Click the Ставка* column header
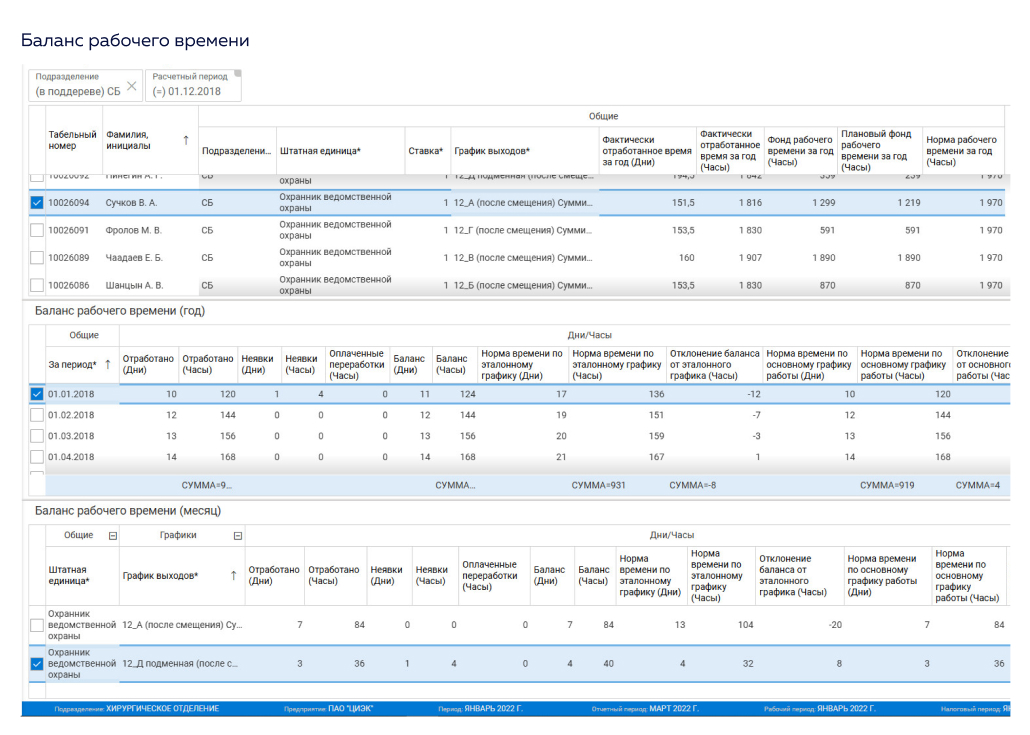The height and width of the screenshot is (735, 1030). click(426, 151)
